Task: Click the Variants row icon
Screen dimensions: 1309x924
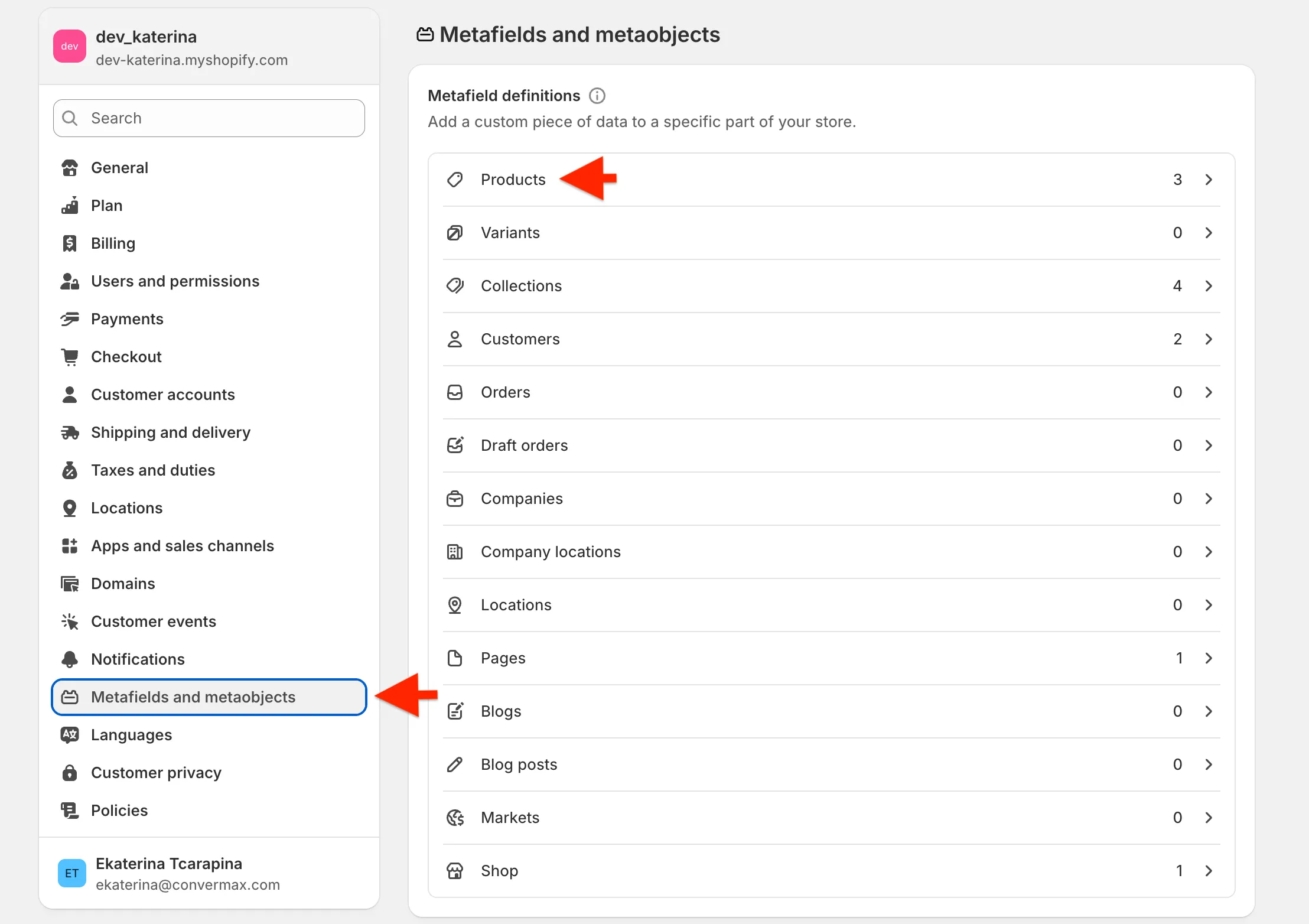Action: click(455, 233)
